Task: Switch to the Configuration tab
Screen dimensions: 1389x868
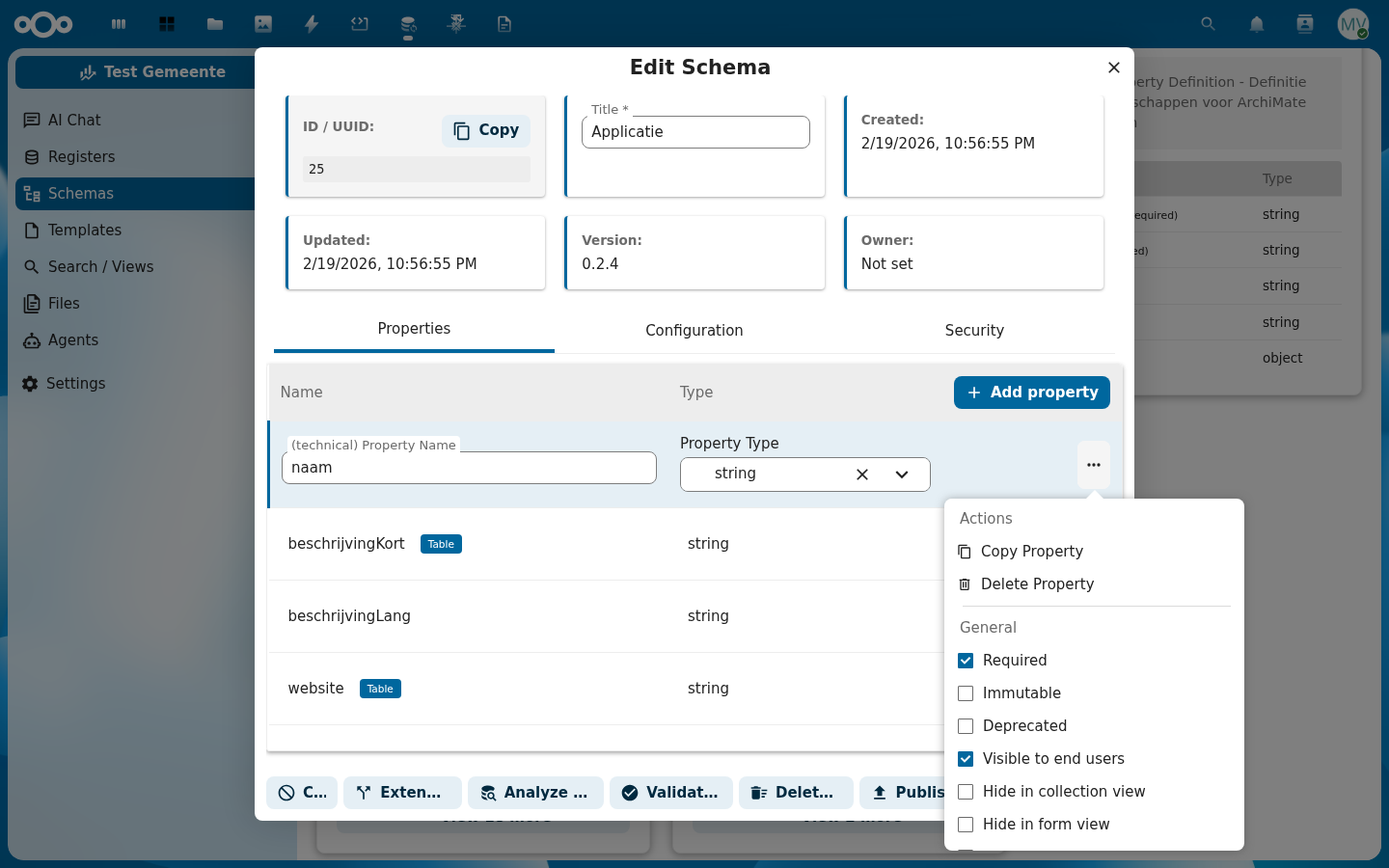Action: point(694,331)
